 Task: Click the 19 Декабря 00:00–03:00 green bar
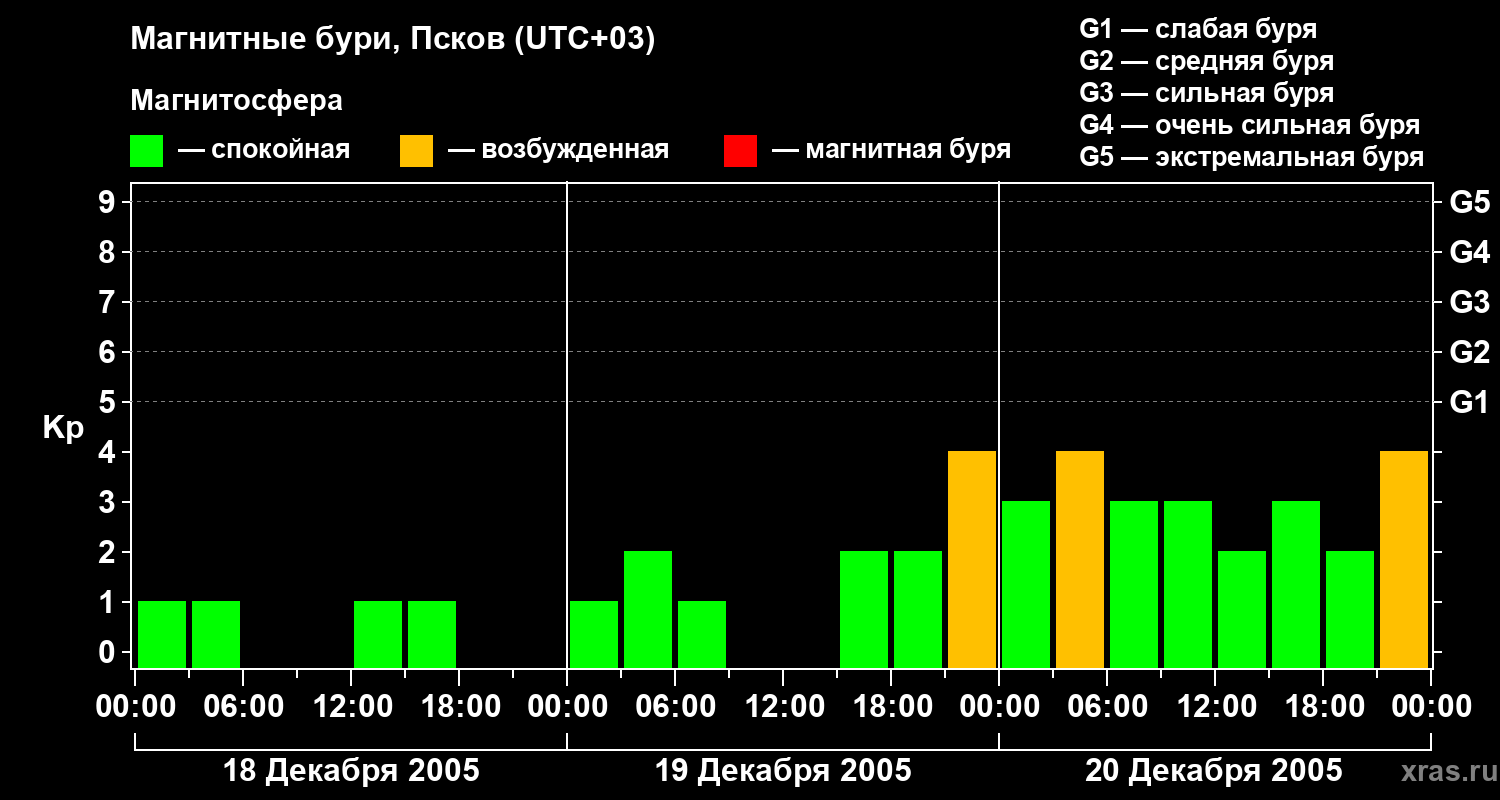click(x=594, y=634)
